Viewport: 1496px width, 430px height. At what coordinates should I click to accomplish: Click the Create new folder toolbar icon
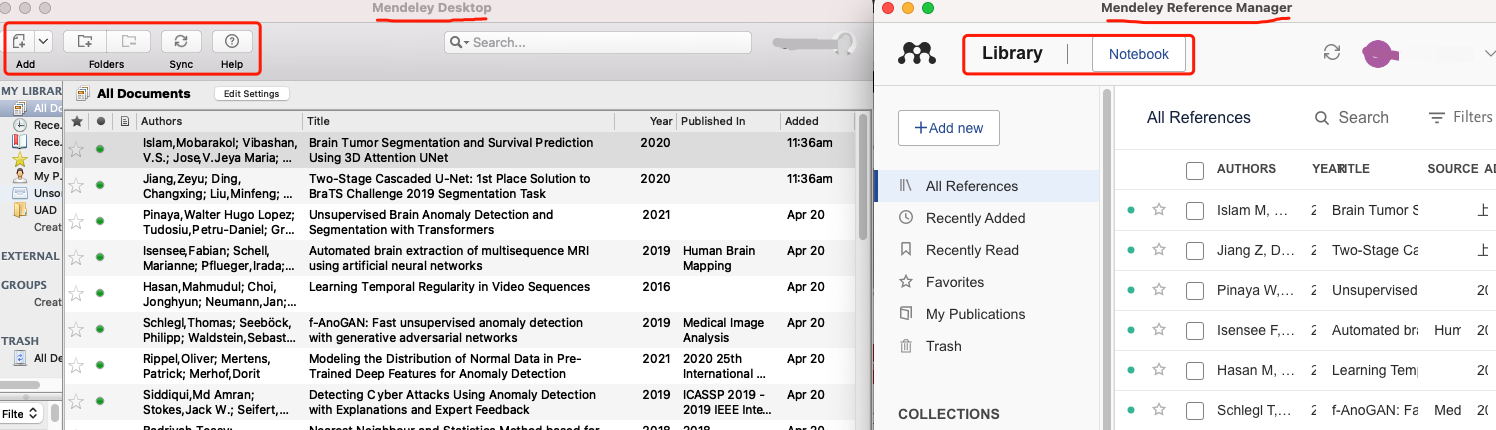click(x=85, y=41)
